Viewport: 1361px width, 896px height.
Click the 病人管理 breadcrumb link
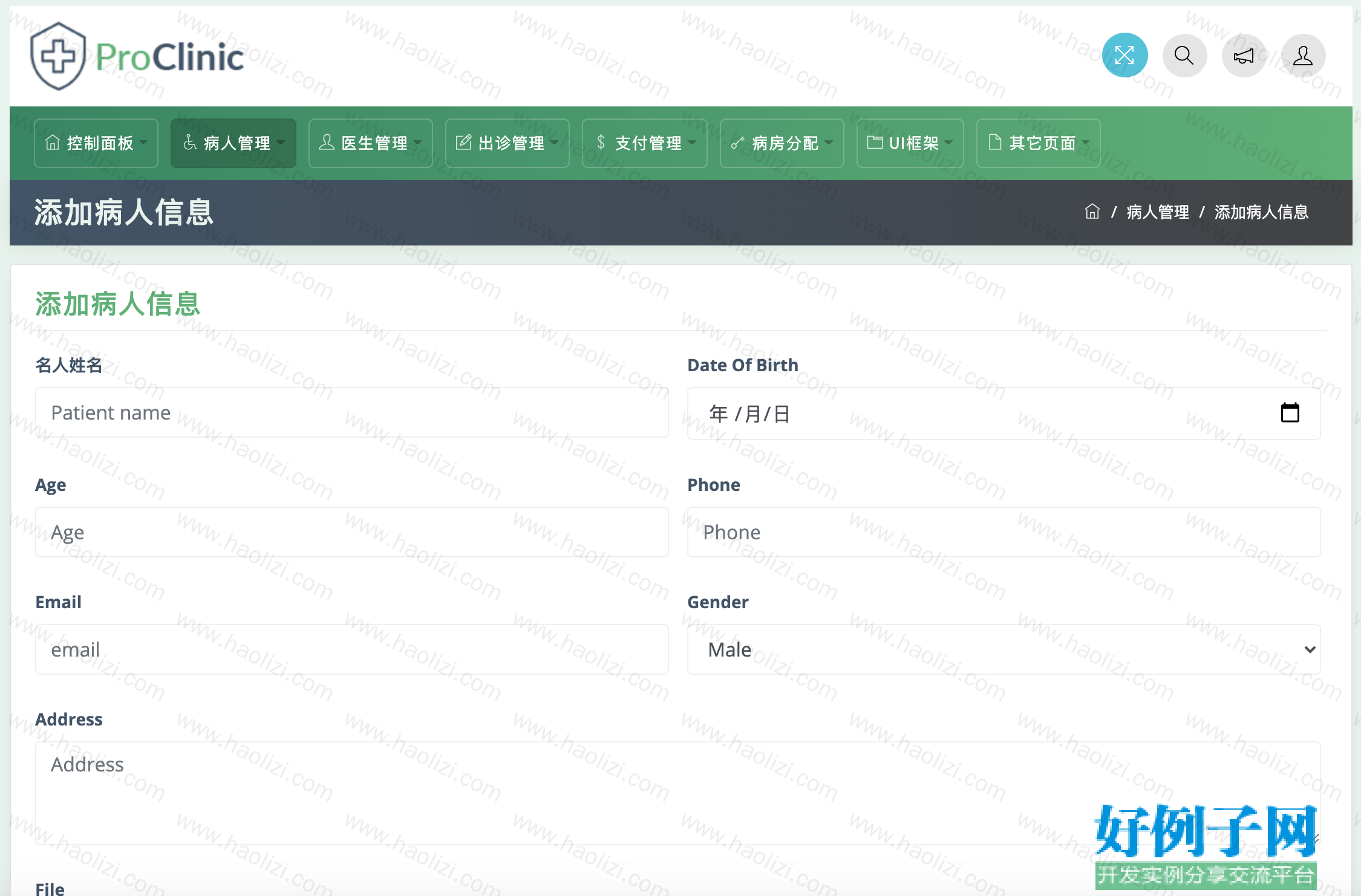tap(1158, 212)
